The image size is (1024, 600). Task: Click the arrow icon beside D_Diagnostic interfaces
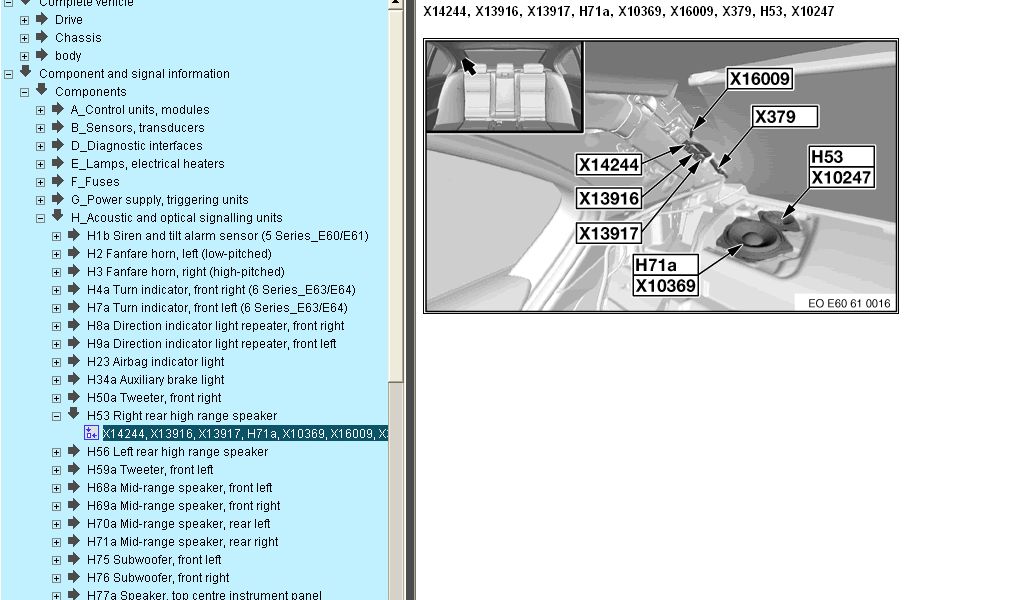click(58, 145)
